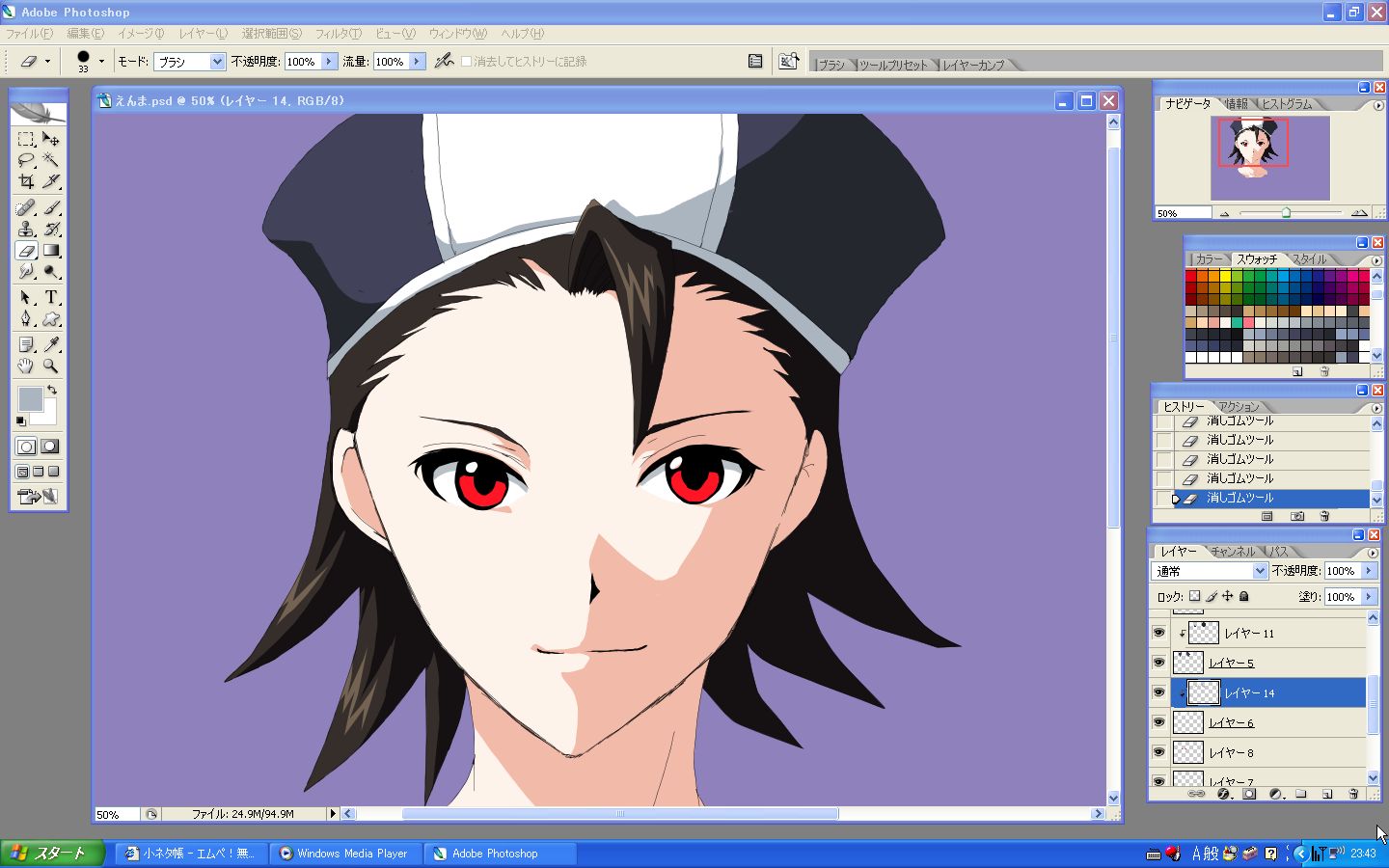
Task: Select the Dodge tool
Action: coord(51,272)
